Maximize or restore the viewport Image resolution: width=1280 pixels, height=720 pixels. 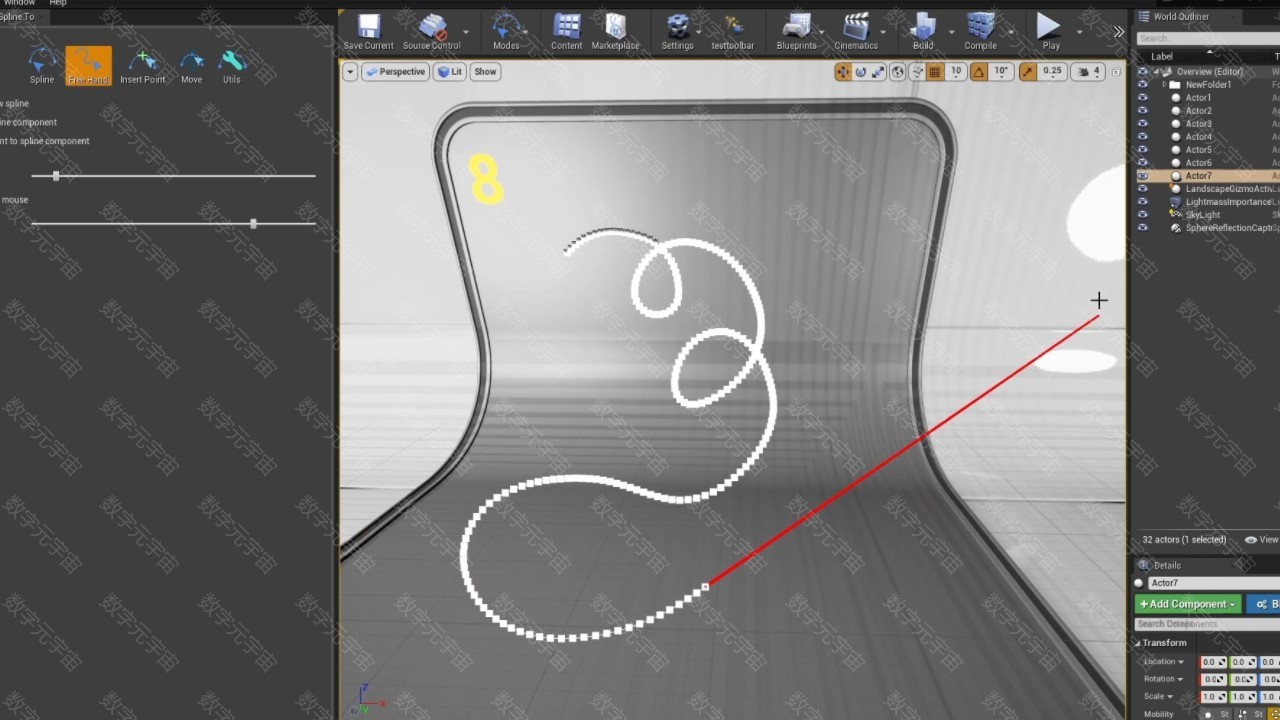point(1116,72)
